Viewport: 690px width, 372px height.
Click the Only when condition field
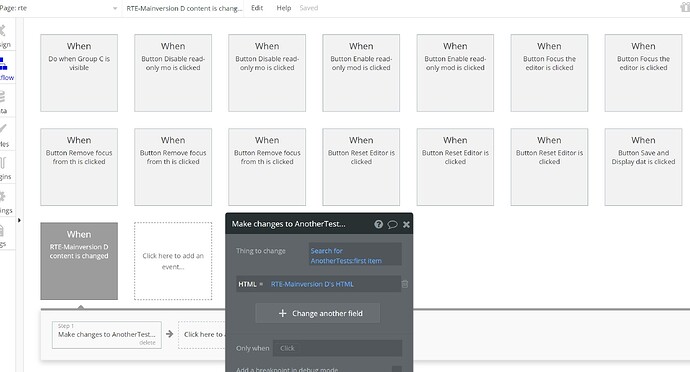coord(338,348)
